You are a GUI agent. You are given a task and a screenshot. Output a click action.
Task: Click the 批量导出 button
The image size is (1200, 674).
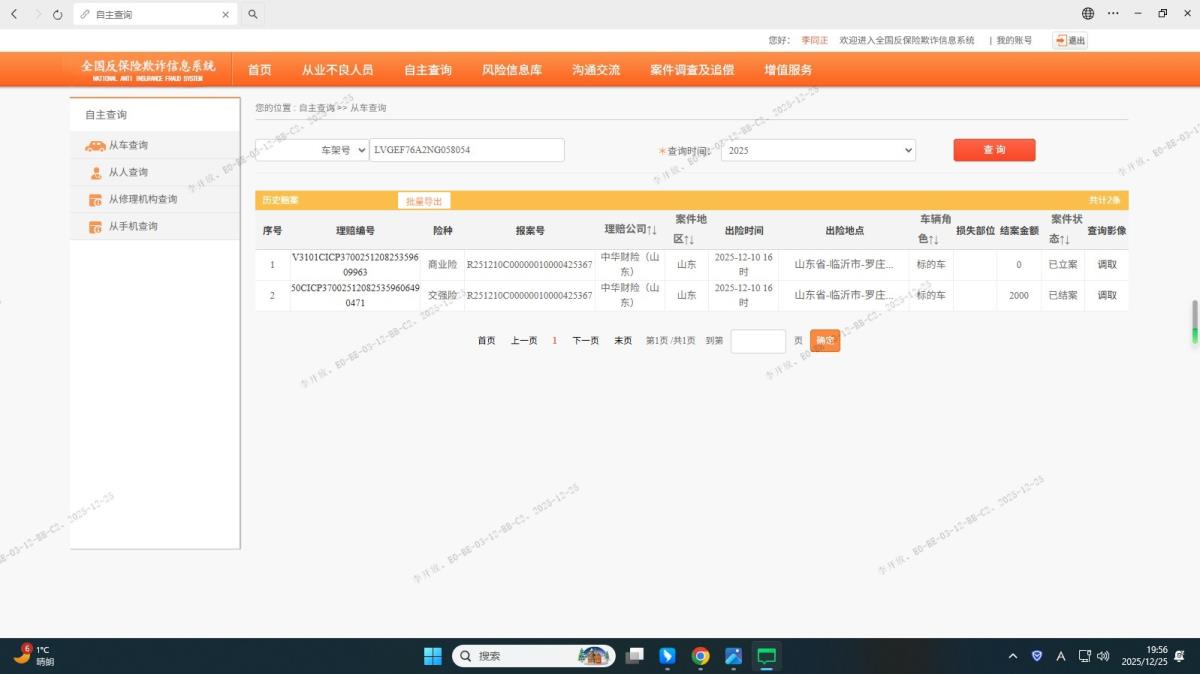pyautogui.click(x=424, y=201)
